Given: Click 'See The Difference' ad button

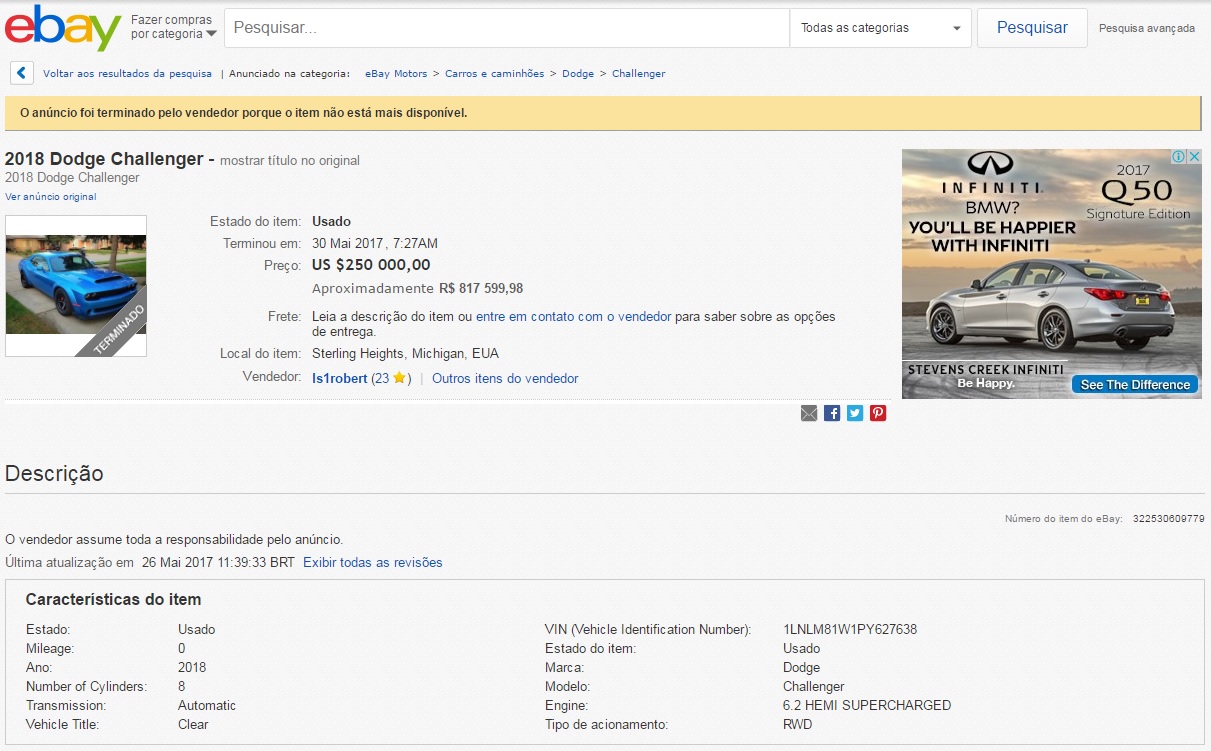Looking at the screenshot, I should click(1134, 385).
